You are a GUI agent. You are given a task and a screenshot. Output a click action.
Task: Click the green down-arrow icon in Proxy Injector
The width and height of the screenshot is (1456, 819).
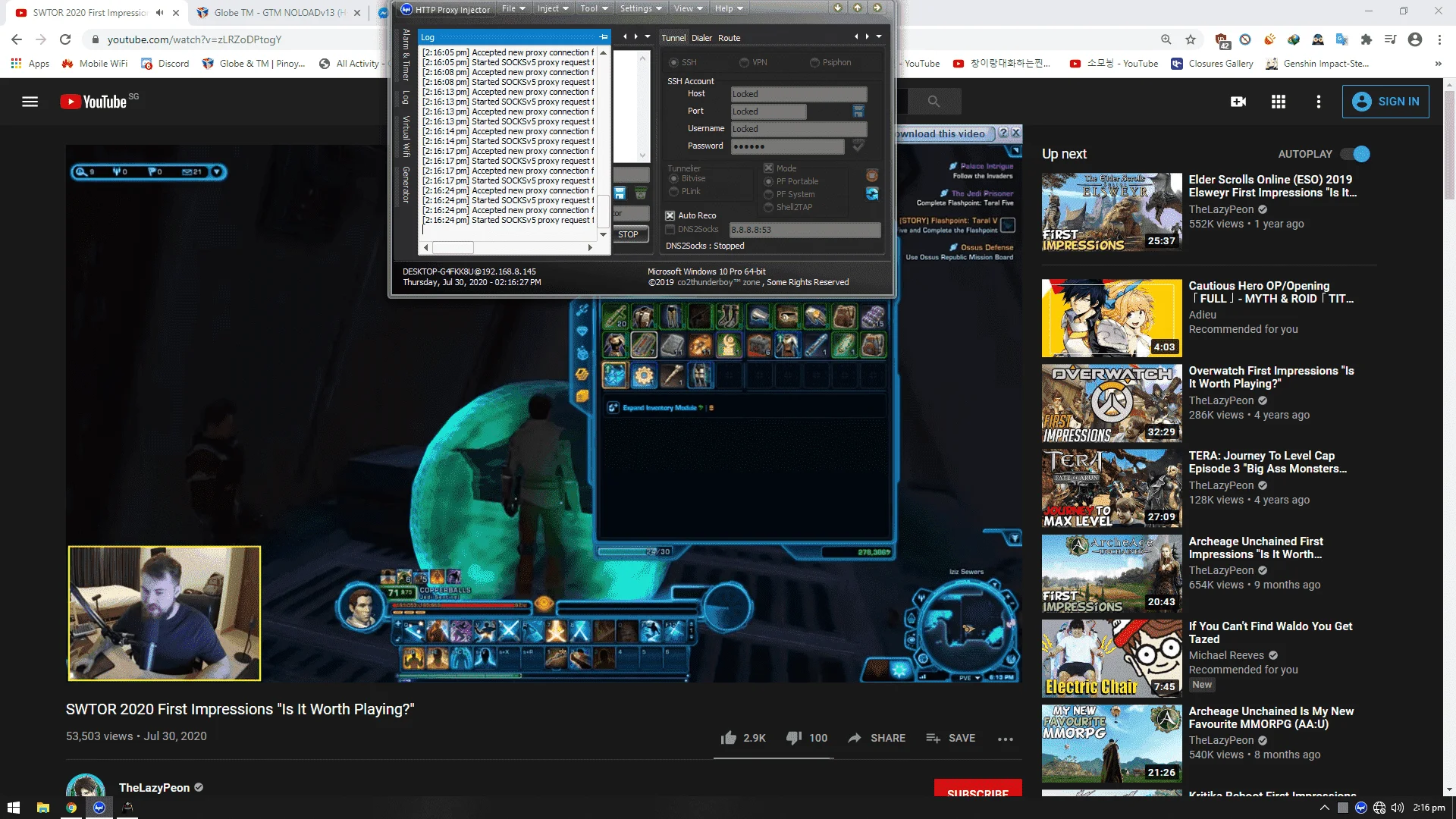point(838,8)
